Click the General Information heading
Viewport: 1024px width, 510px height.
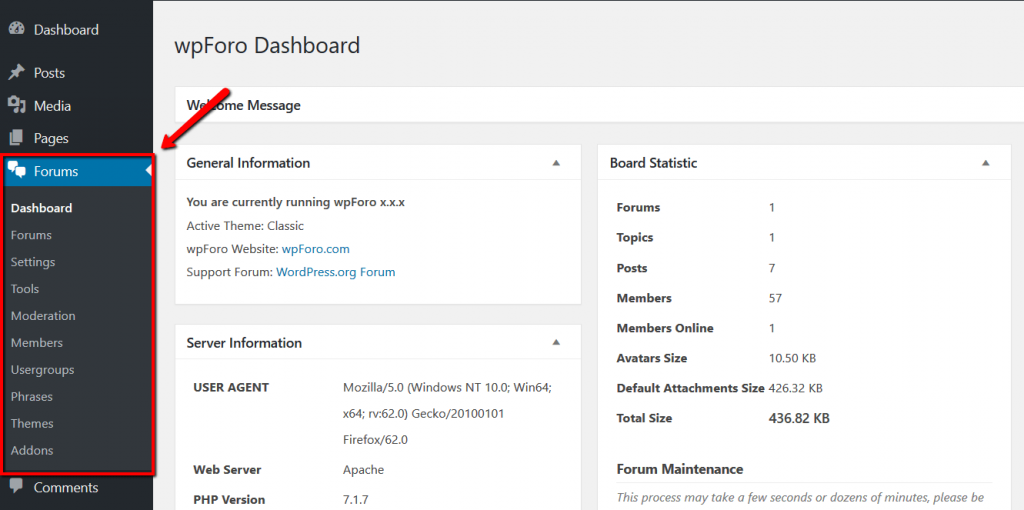pyautogui.click(x=248, y=163)
